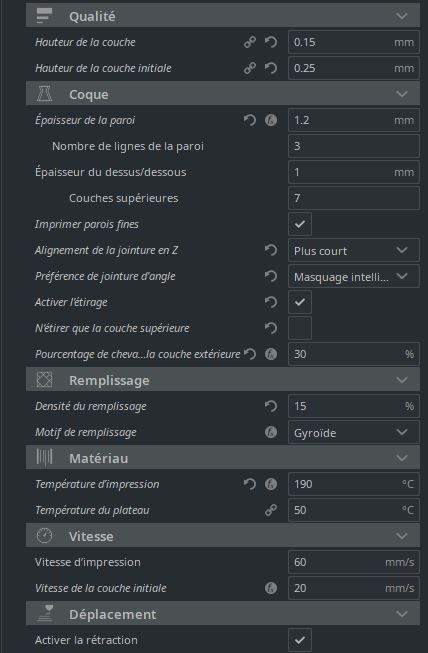The width and height of the screenshot is (428, 653).
Task: Collapse the Remplissage settings section
Action: click(223, 380)
